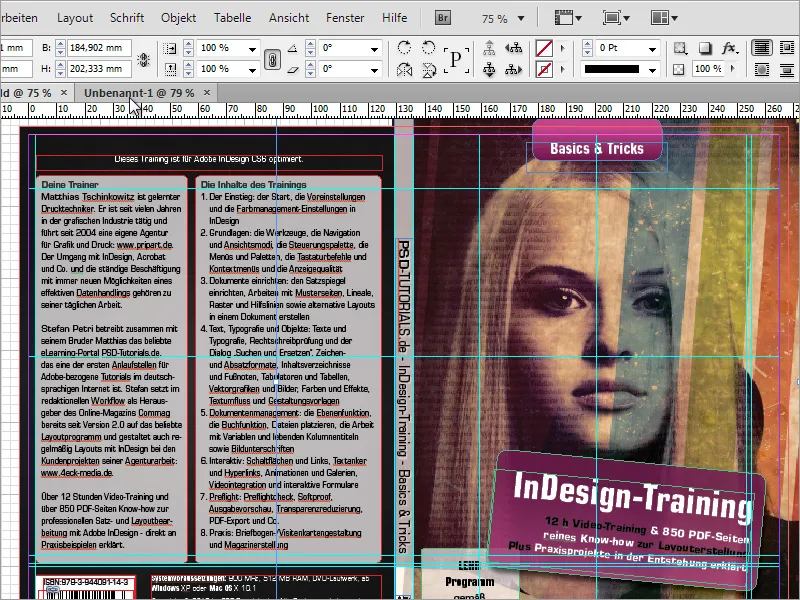Click the stroke color swatch

(x=544, y=69)
